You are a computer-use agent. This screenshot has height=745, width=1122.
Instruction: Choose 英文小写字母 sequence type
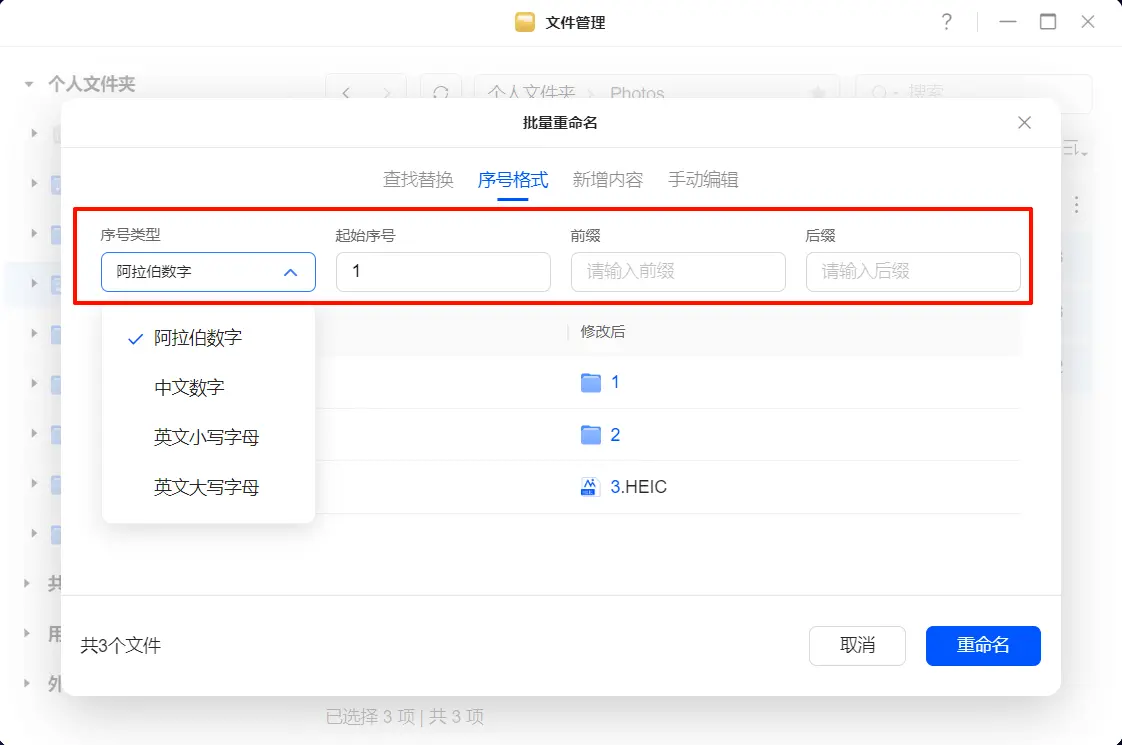tap(206, 438)
